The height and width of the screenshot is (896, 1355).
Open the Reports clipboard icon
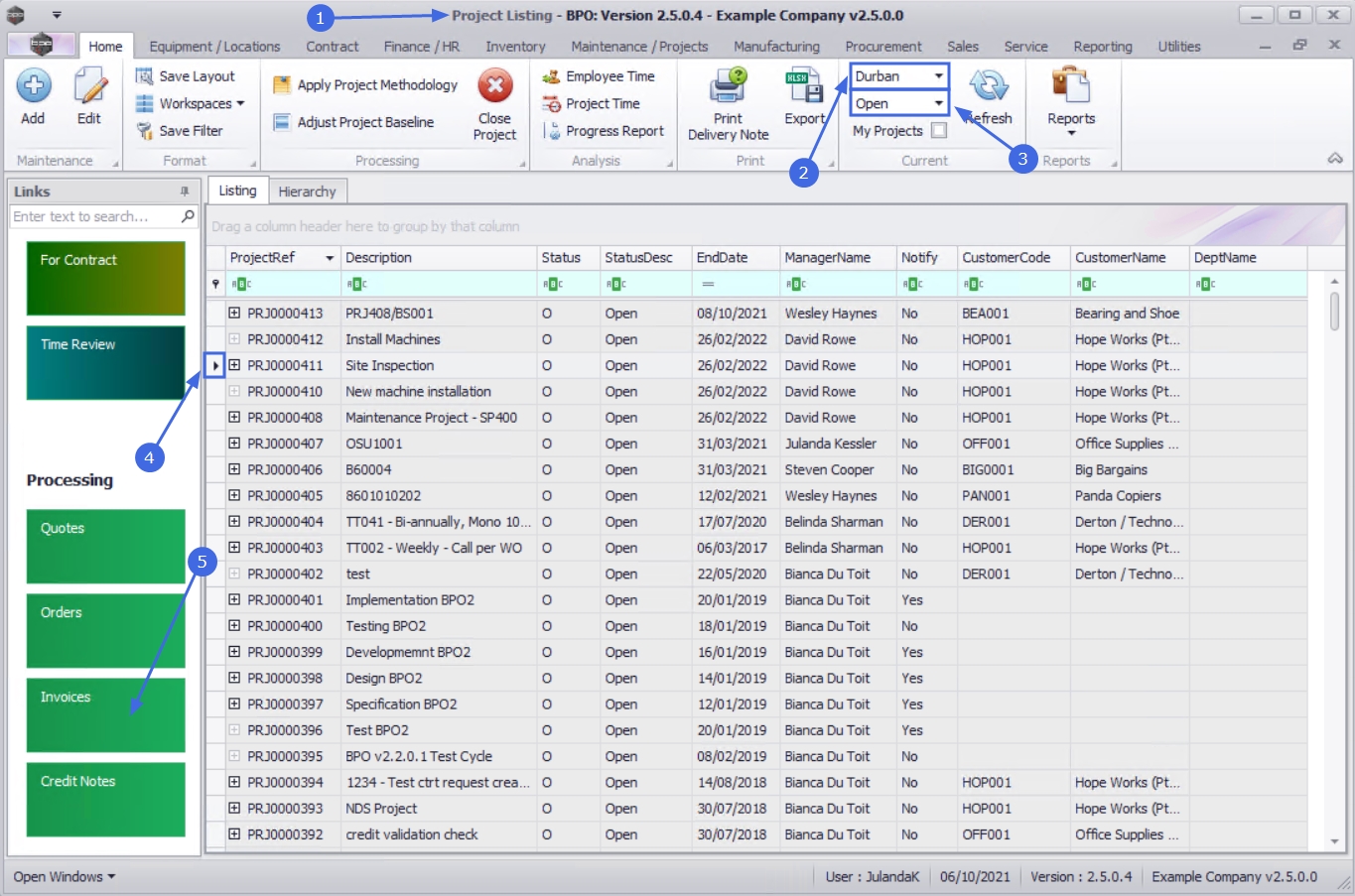point(1071,85)
